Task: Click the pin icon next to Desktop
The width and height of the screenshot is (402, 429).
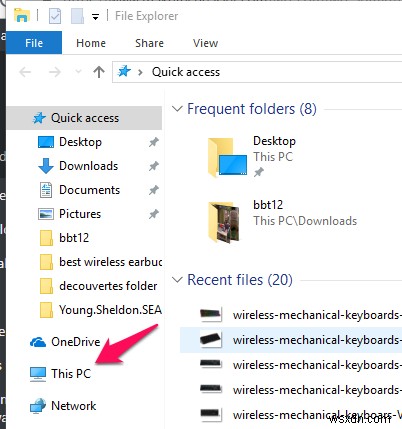Action: tap(153, 142)
